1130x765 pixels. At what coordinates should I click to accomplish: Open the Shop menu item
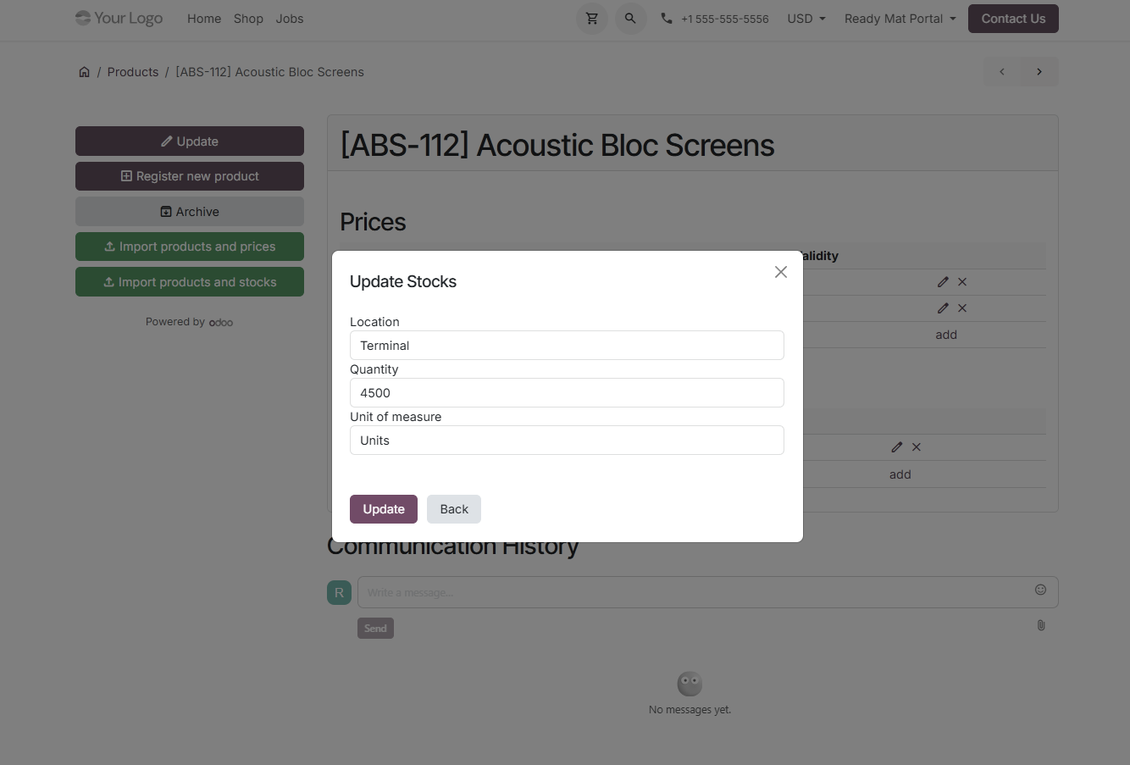[248, 19]
